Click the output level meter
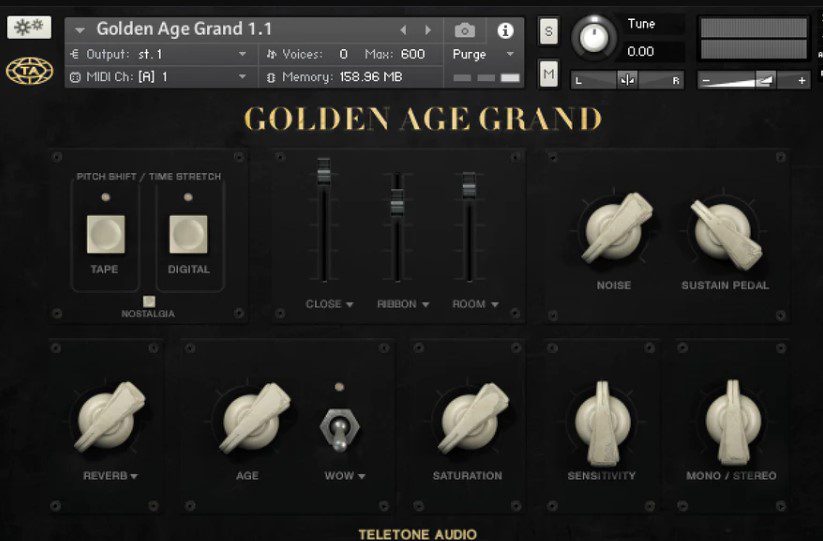 point(754,38)
